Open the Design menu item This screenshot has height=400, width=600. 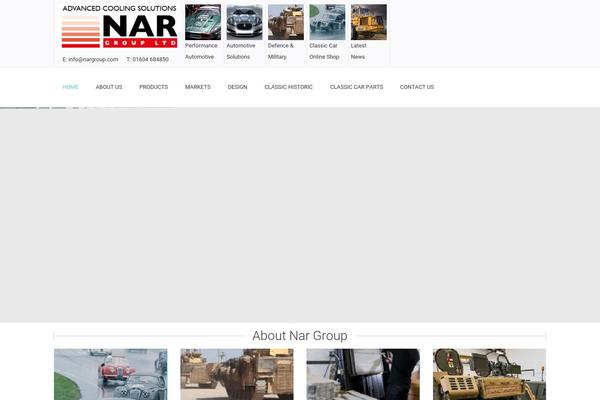pos(237,87)
